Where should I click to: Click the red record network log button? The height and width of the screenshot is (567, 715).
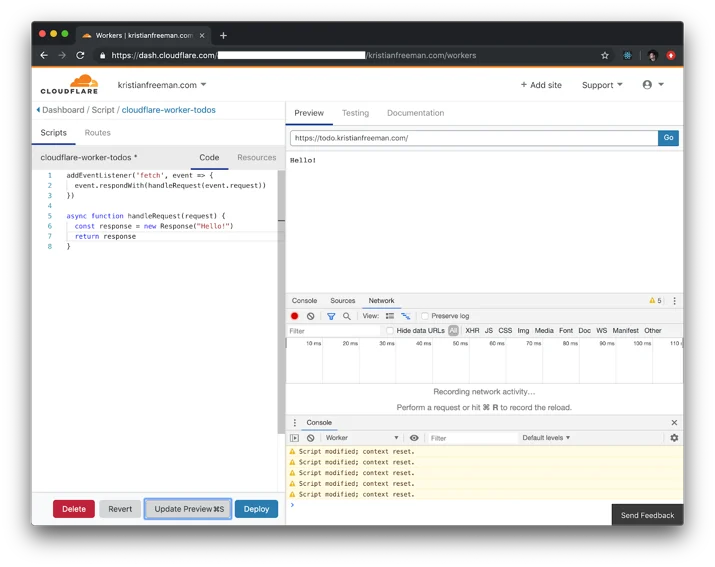[x=295, y=316]
